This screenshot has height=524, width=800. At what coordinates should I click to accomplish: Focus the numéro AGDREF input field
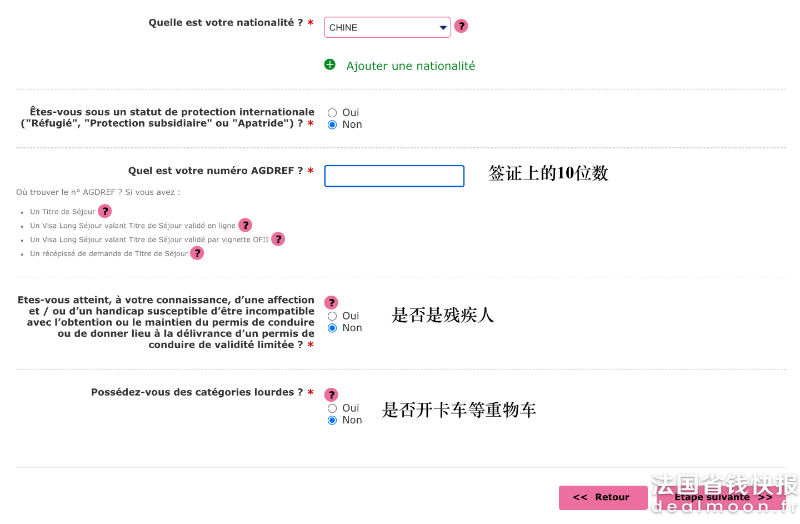coord(394,176)
